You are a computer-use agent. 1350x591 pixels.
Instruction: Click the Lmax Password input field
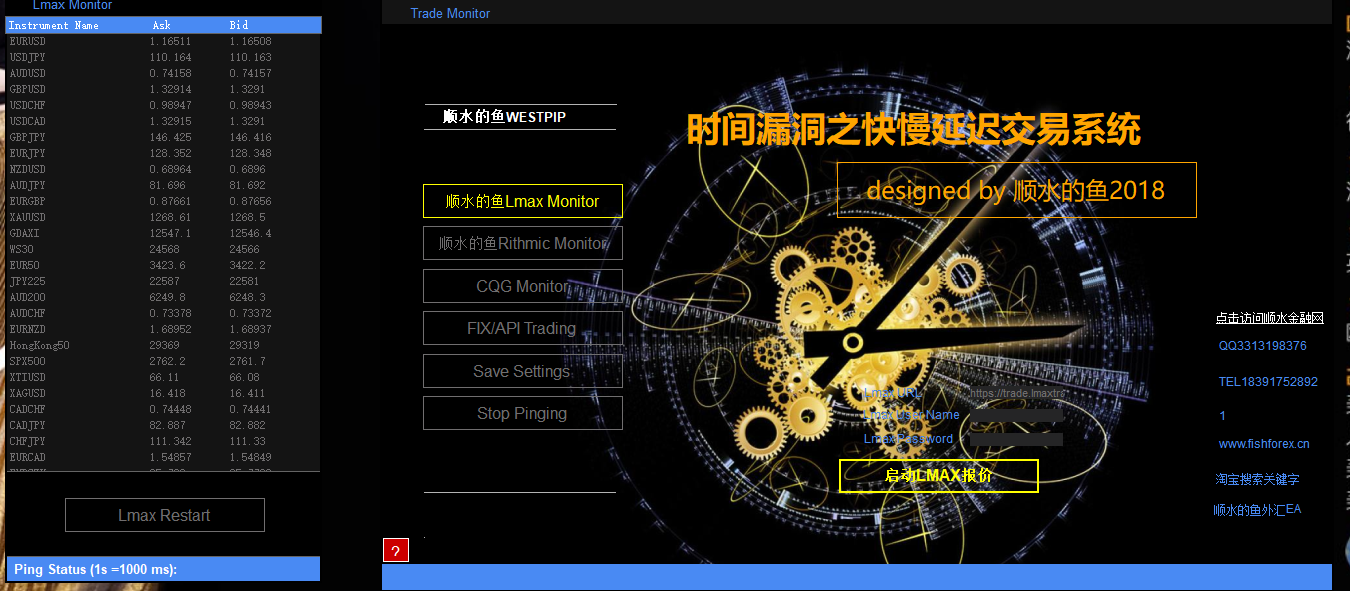1017,439
